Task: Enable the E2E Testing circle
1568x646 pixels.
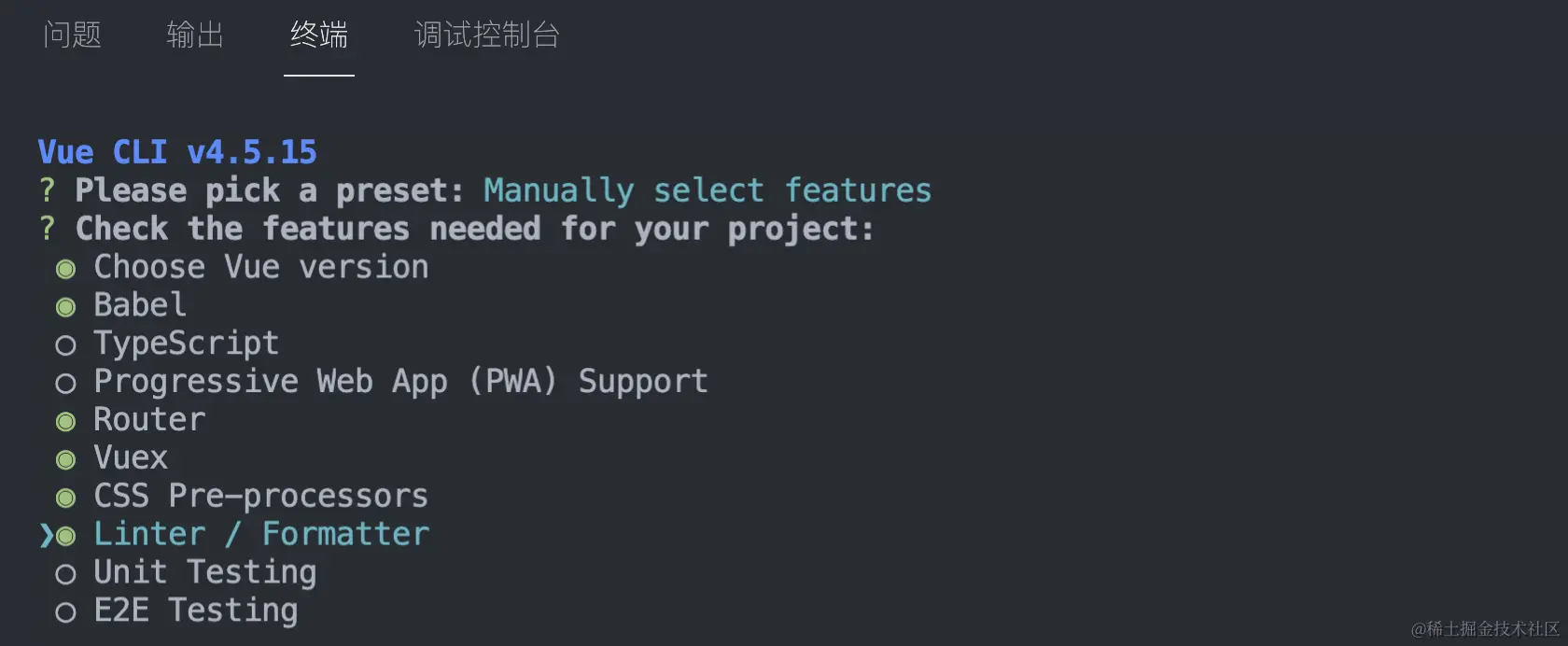Action: click(65, 612)
